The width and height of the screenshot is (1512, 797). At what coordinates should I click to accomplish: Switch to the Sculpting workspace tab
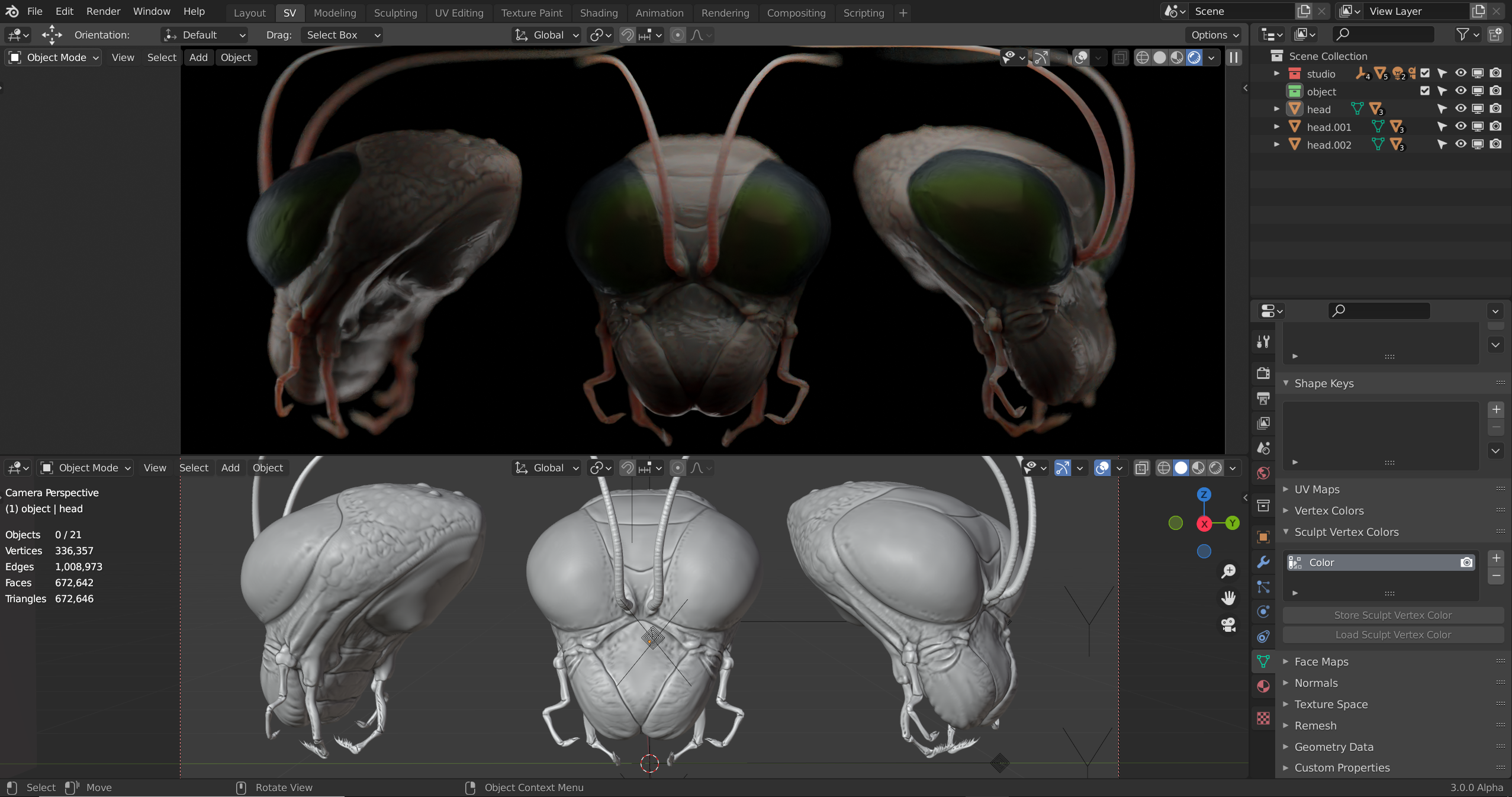[395, 12]
